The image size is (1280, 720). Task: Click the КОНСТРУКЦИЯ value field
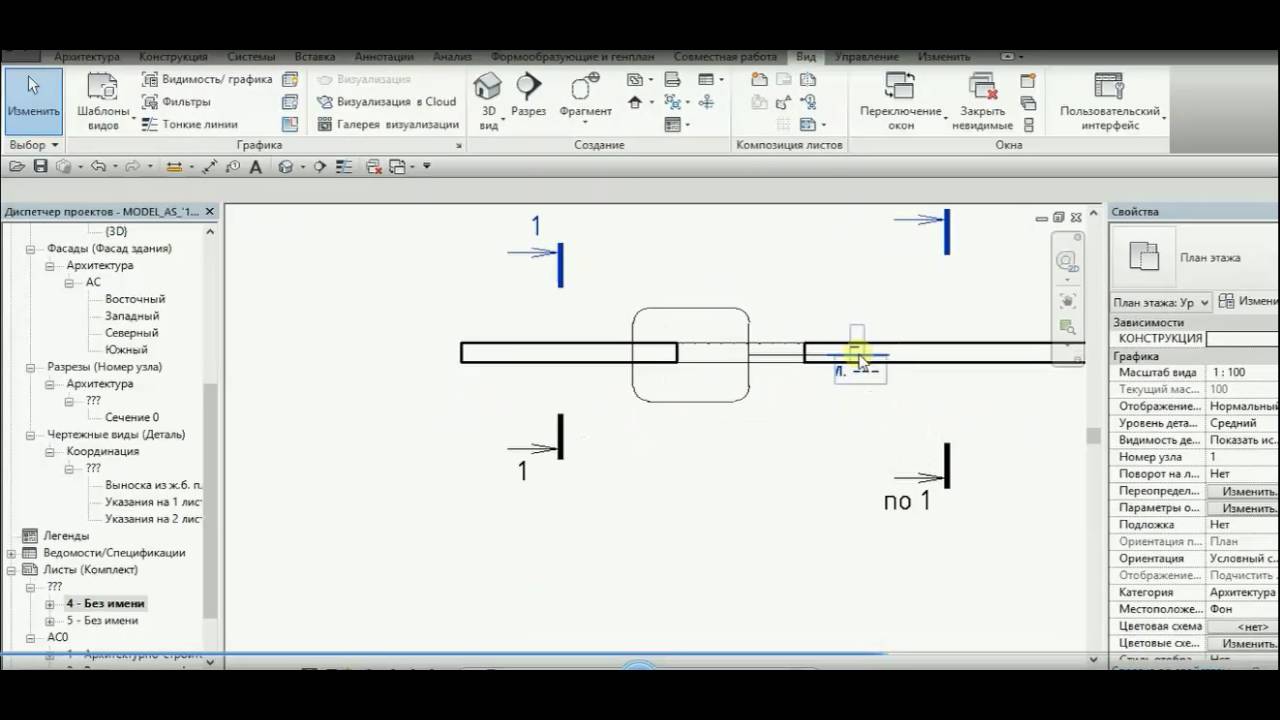(1243, 339)
